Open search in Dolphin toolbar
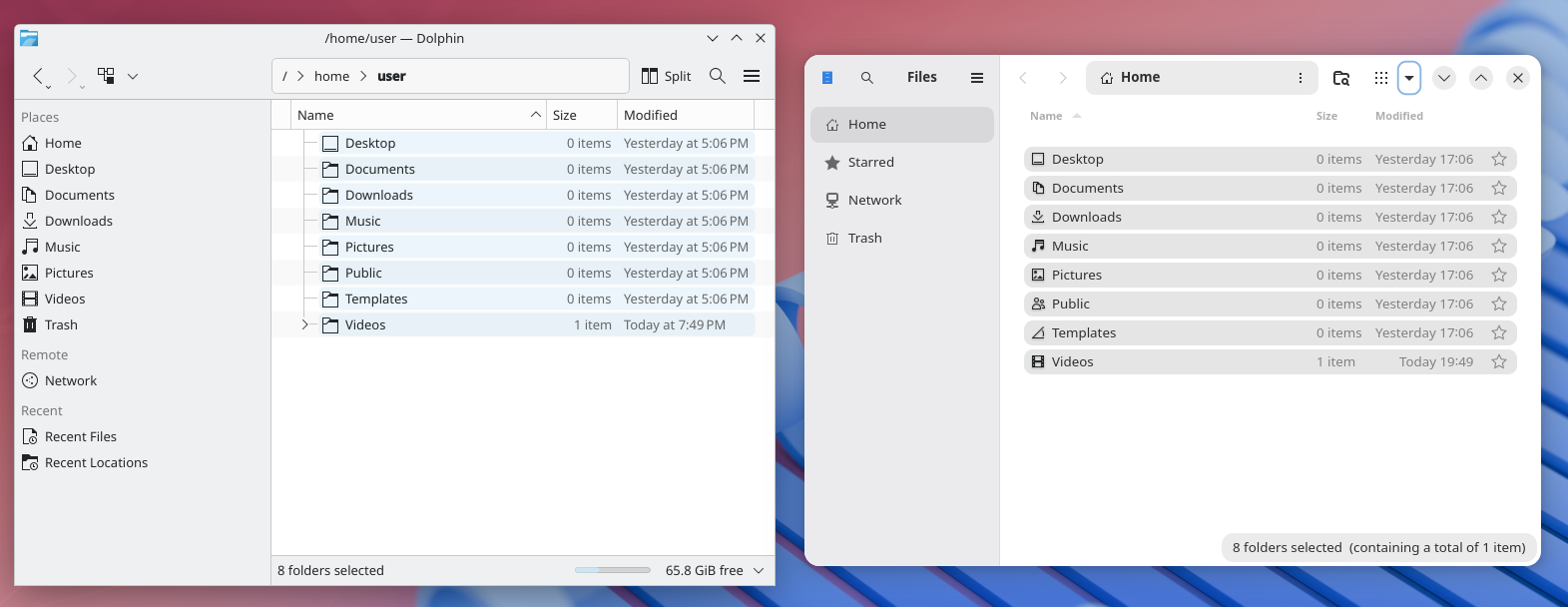 718,76
